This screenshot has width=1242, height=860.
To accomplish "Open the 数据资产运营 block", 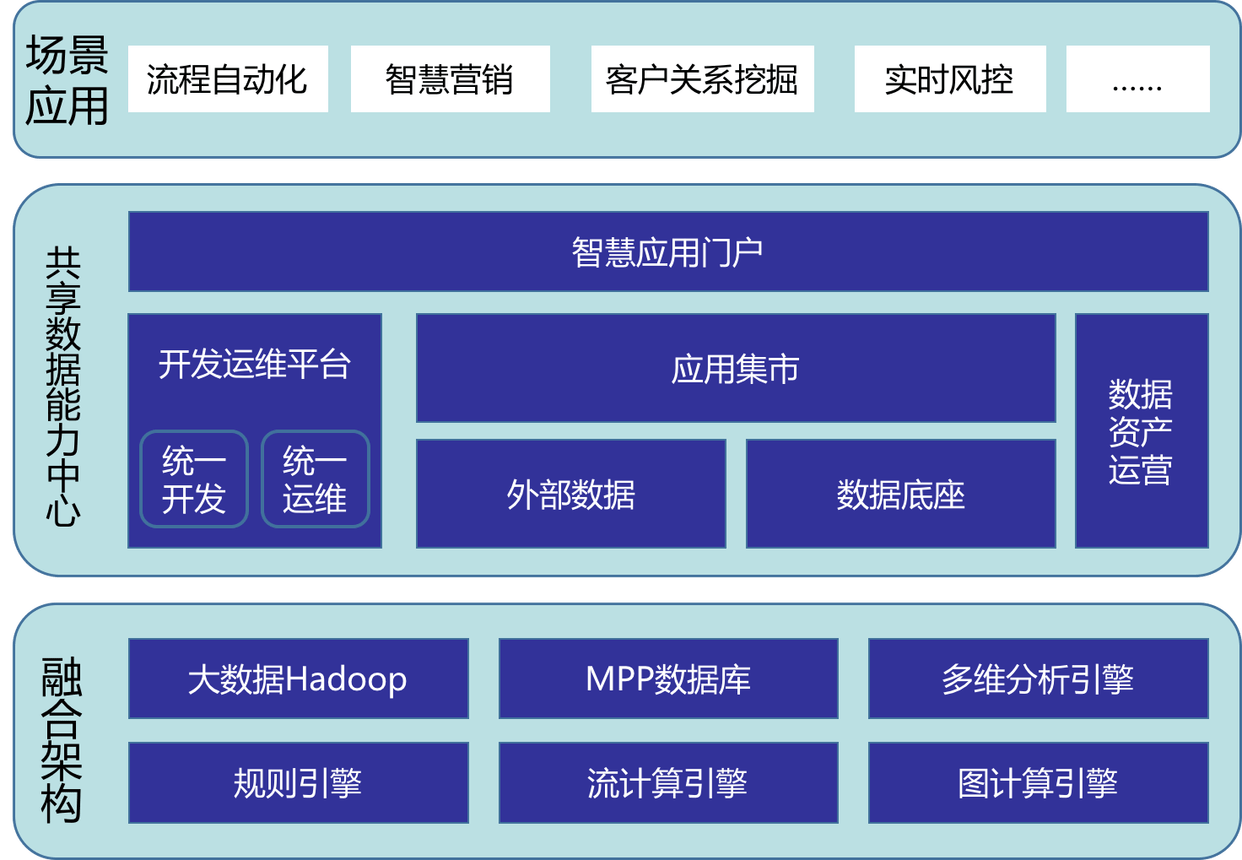I will 1142,431.
